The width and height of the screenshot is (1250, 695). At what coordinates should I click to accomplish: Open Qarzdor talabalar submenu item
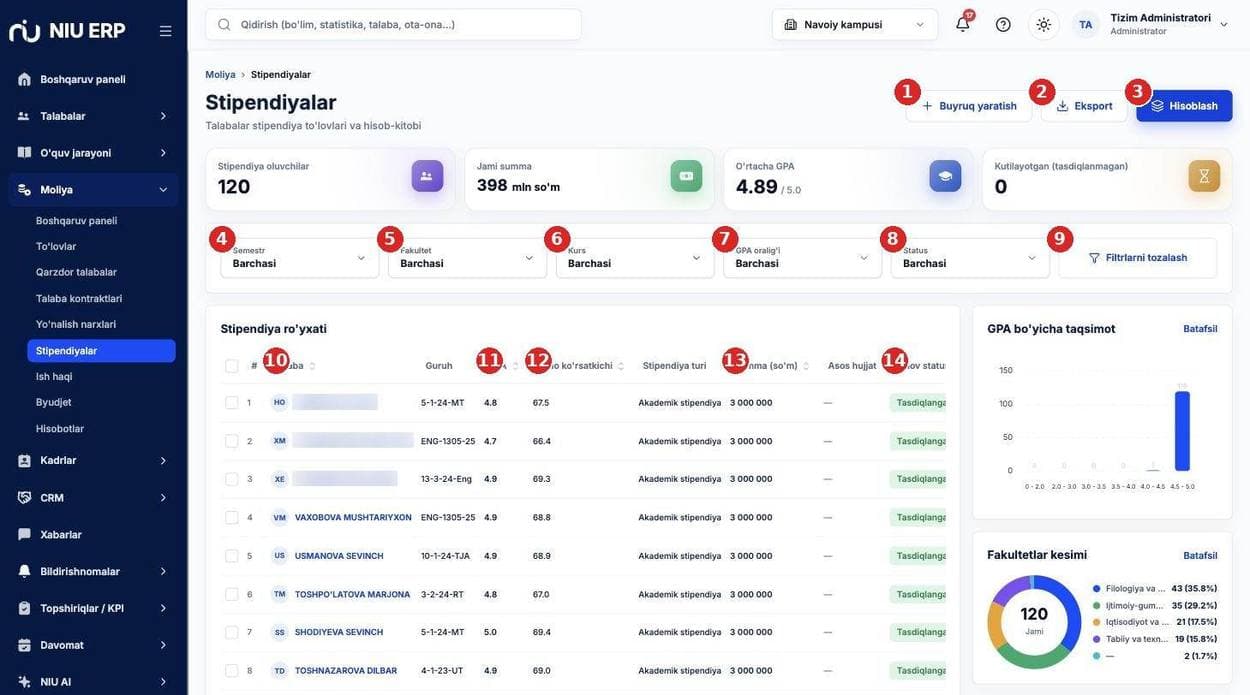click(x=76, y=272)
